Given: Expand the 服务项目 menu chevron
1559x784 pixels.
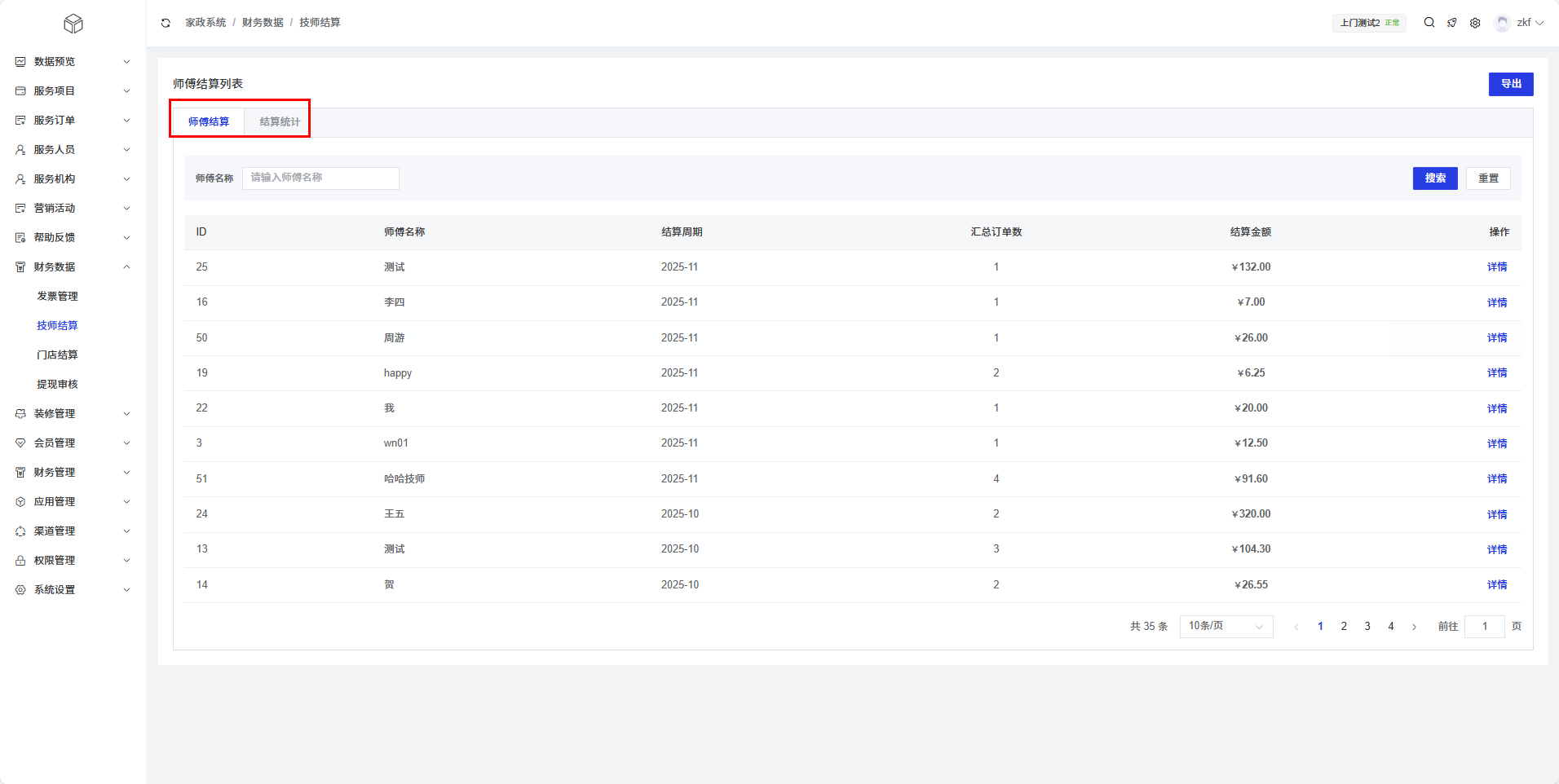Looking at the screenshot, I should [126, 91].
